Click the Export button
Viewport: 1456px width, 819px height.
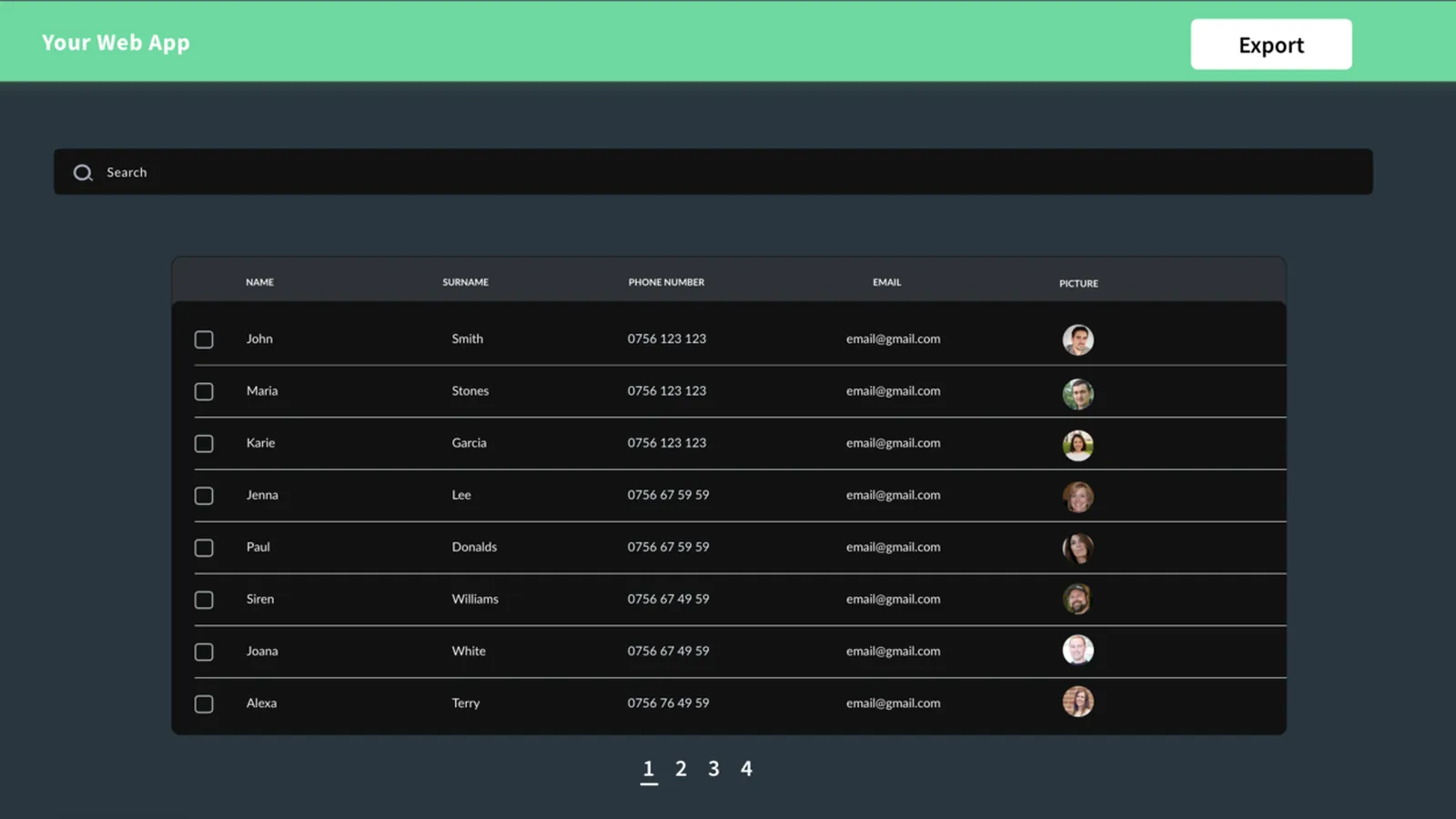[1271, 45]
